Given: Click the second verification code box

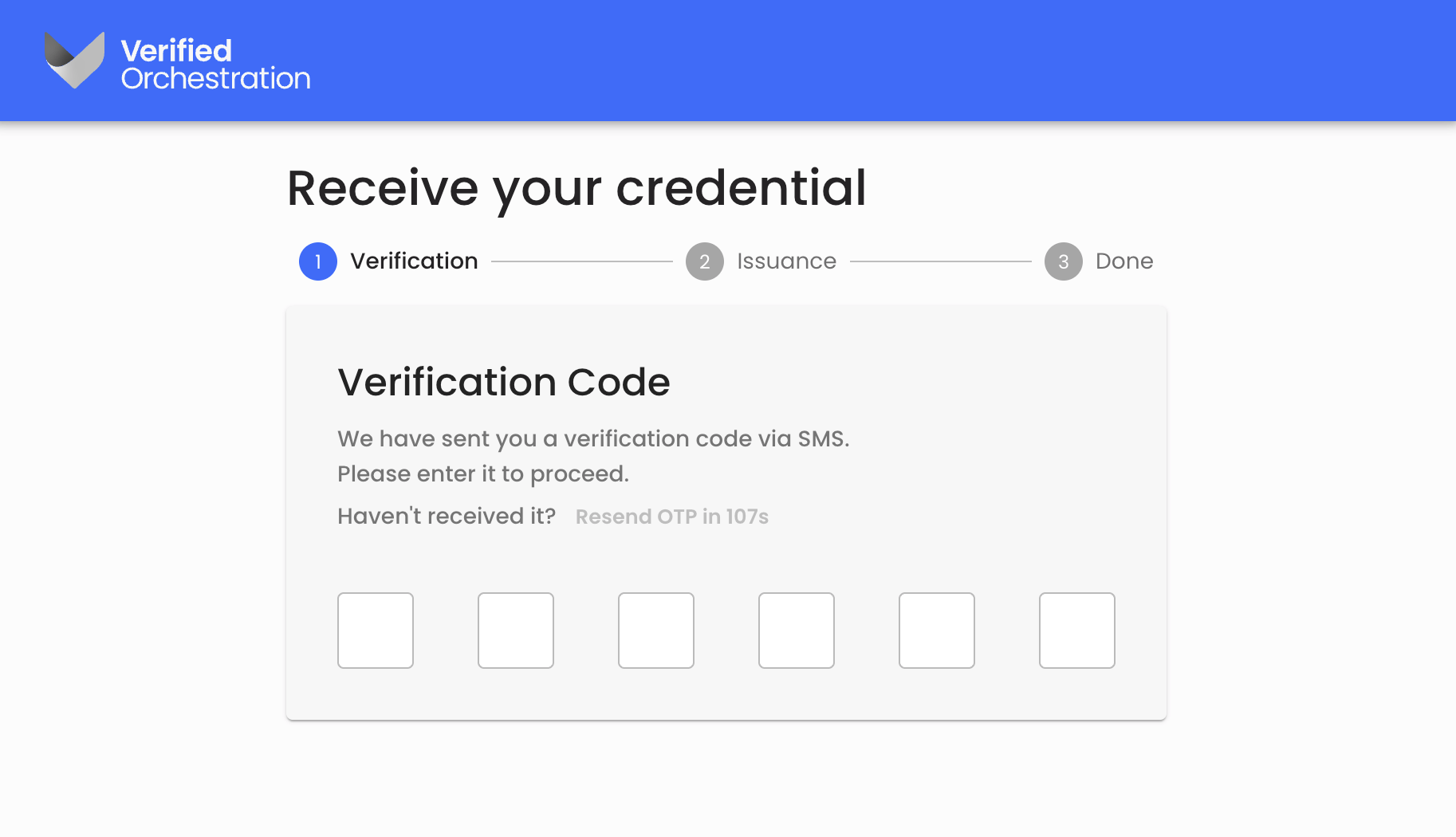Looking at the screenshot, I should [x=515, y=630].
